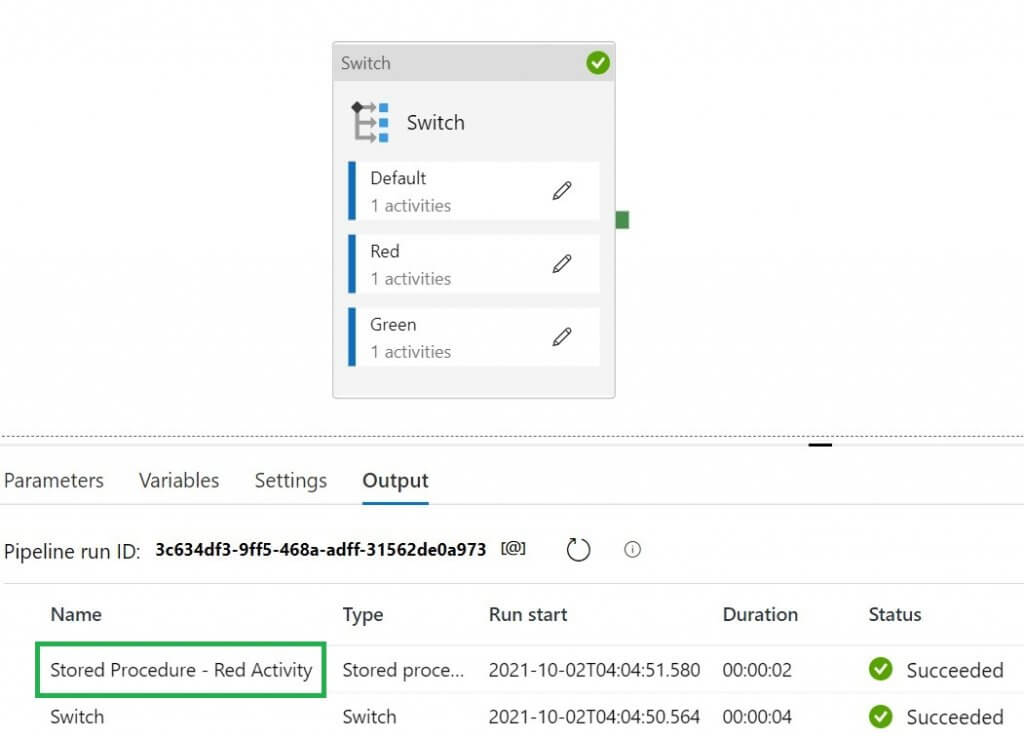The image size is (1024, 738).
Task: Open the run info circle icon
Action: click(632, 549)
